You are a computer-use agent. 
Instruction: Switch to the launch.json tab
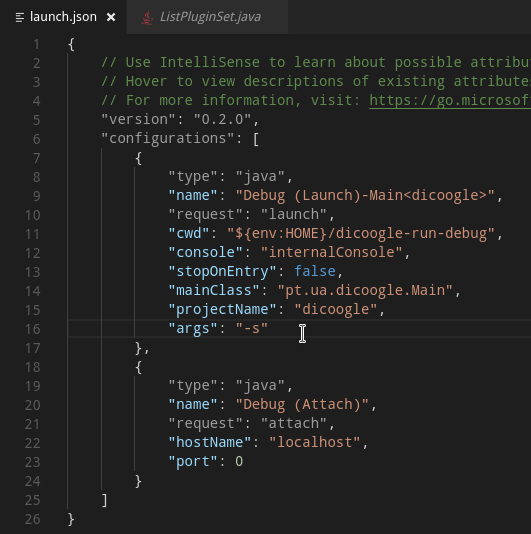pyautogui.click(x=63, y=17)
